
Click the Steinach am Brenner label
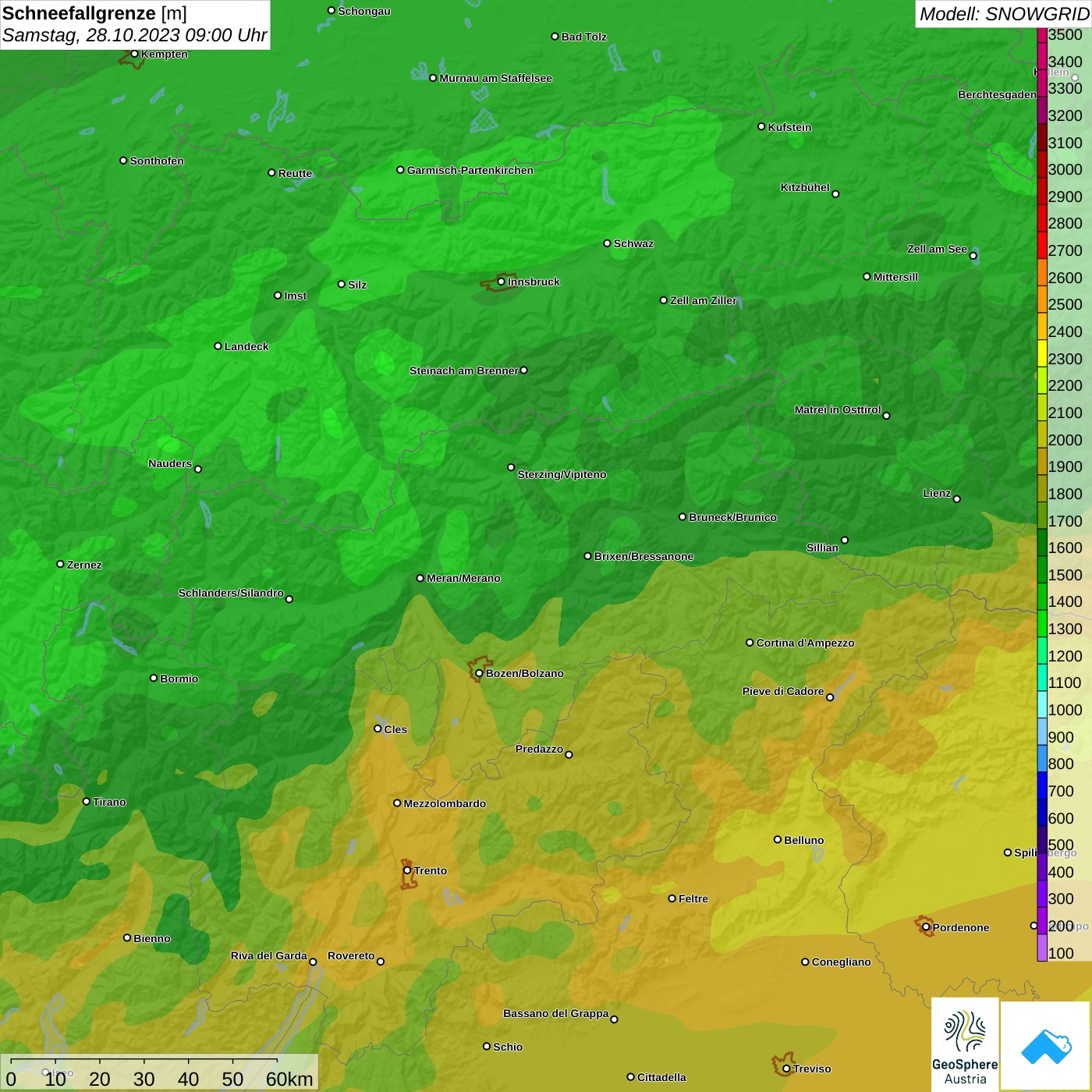point(464,370)
